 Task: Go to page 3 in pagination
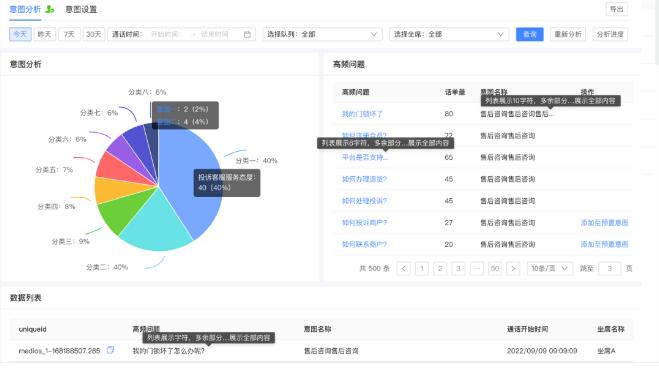(x=459, y=268)
